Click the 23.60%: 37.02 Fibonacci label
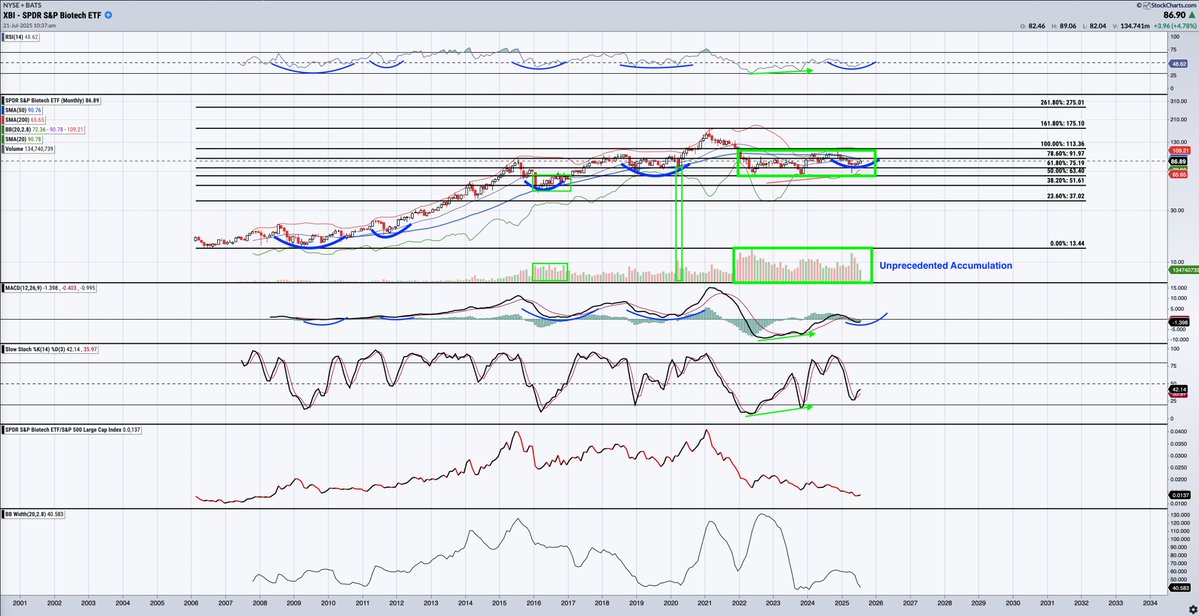This screenshot has height=616, width=1199. [1065, 196]
